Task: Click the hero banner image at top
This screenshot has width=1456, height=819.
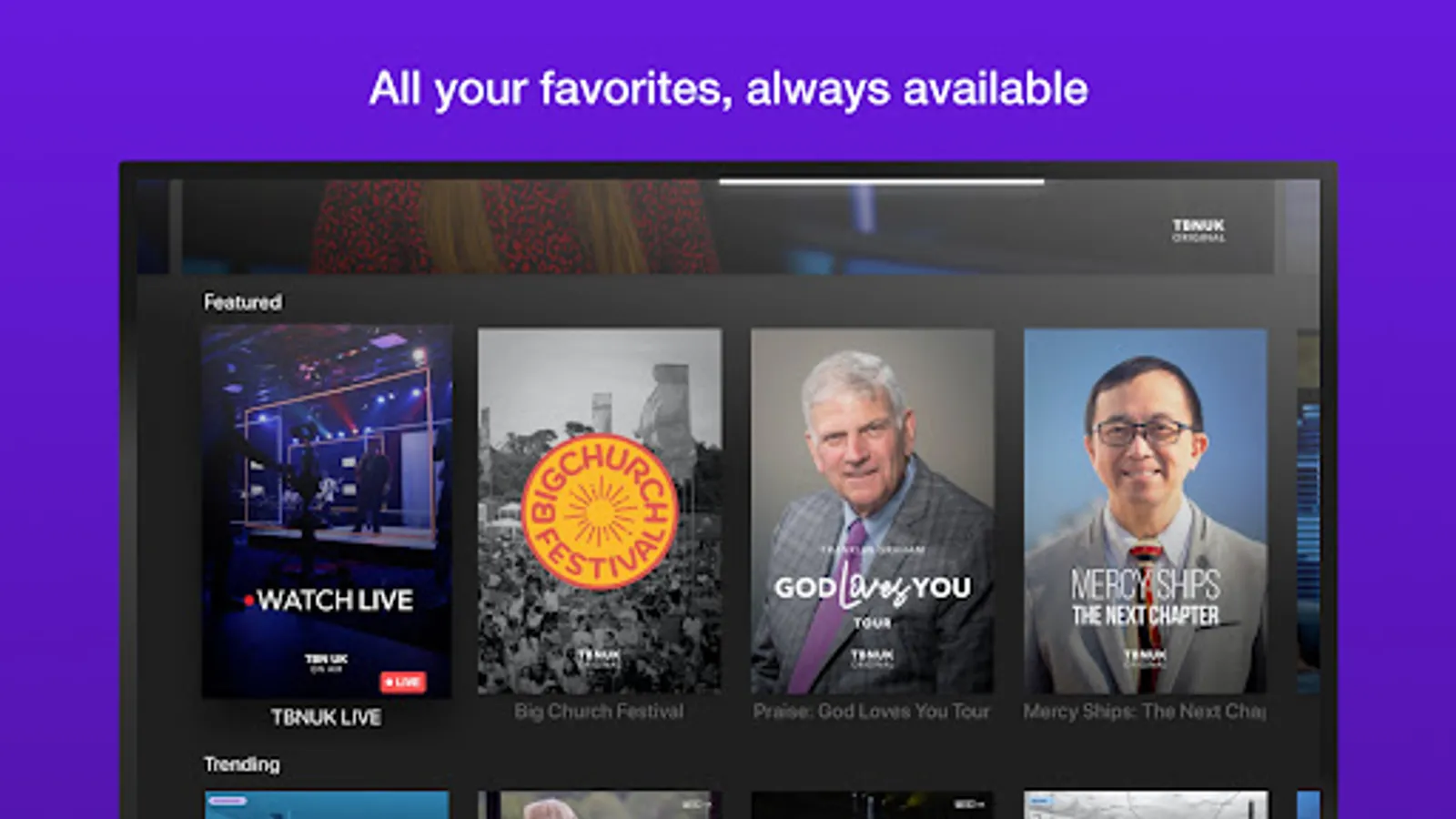Action: [x=728, y=227]
